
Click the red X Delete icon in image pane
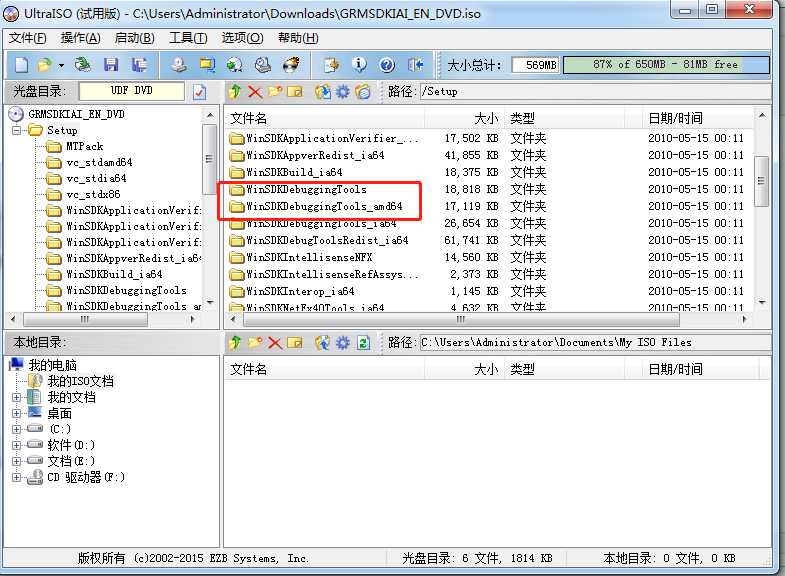[255, 92]
